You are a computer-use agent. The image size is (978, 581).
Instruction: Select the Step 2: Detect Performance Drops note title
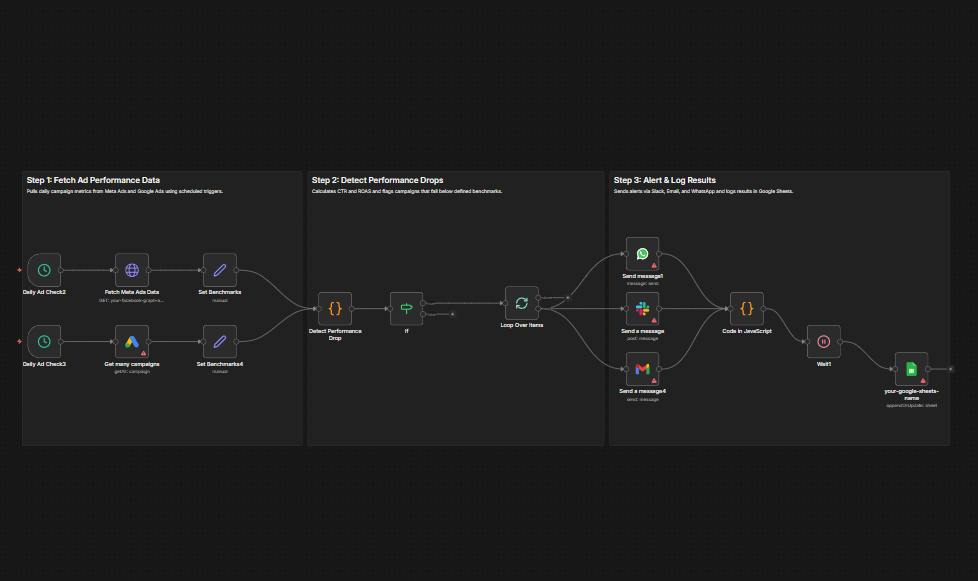(377, 180)
